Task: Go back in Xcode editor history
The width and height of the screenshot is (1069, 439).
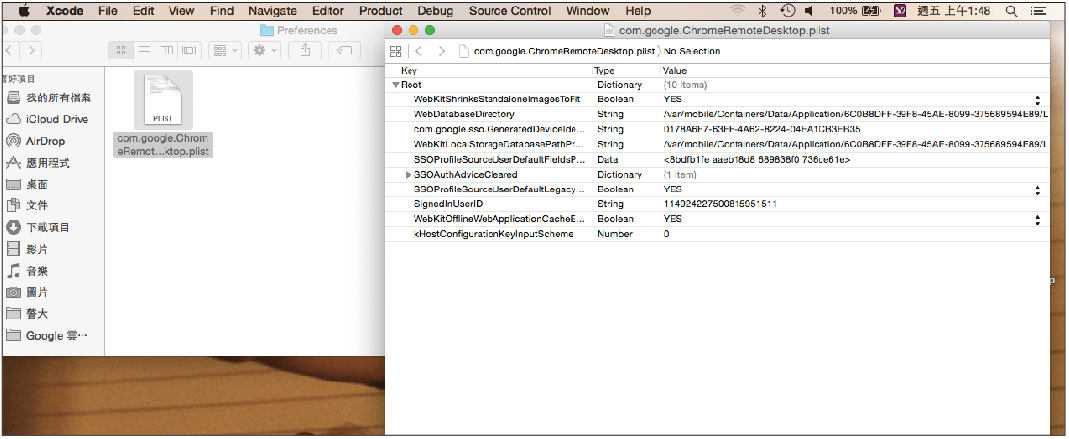Action: coord(419,51)
